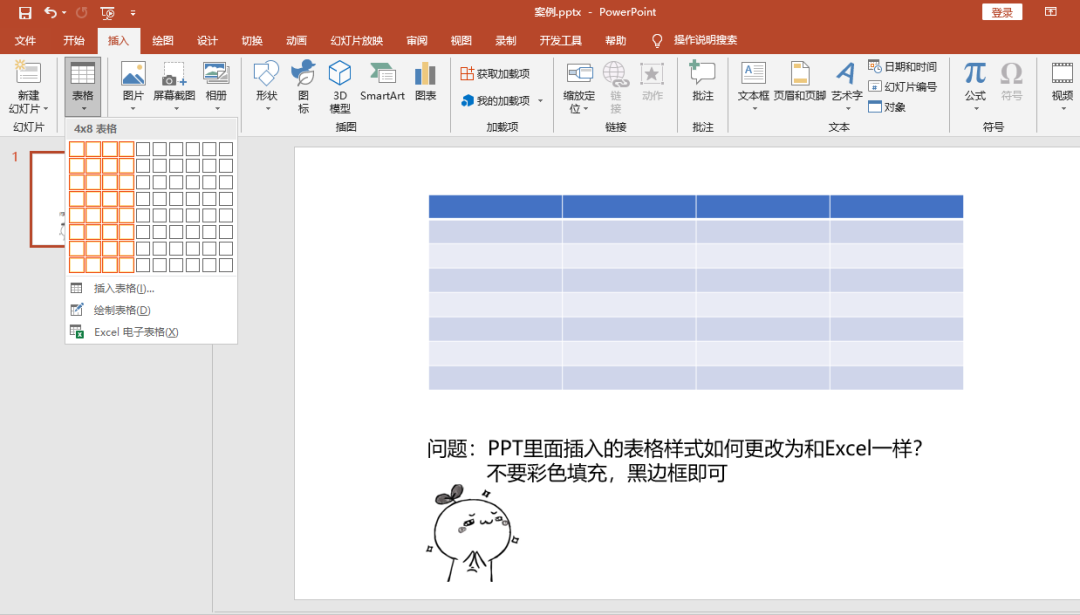Viewport: 1080px width, 615px height.
Task: Open the 切换 transitions tab
Action: pyautogui.click(x=252, y=41)
